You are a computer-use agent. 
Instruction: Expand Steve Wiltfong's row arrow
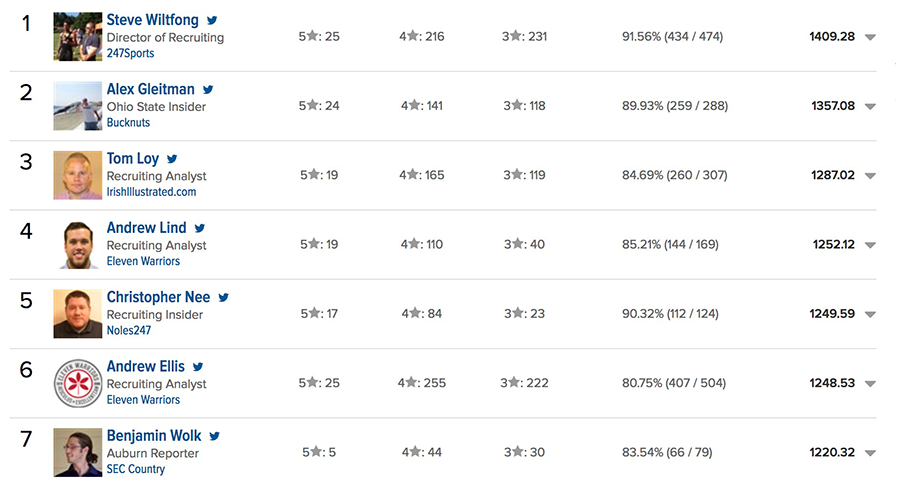coord(871,37)
